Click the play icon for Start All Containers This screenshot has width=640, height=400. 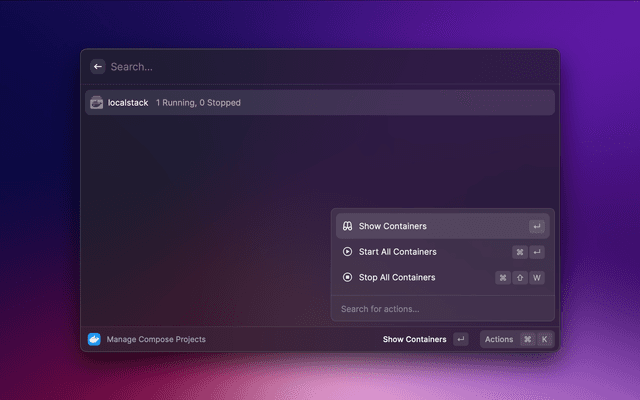tap(347, 252)
